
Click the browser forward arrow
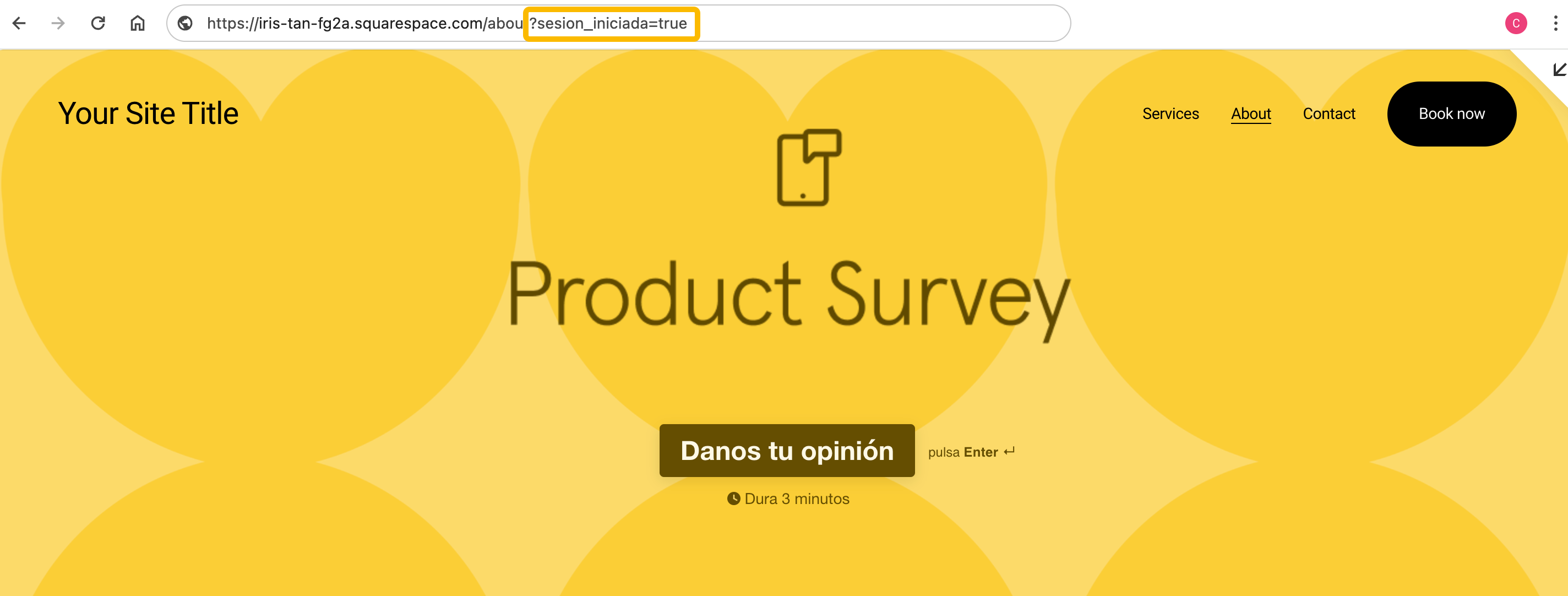pos(58,23)
